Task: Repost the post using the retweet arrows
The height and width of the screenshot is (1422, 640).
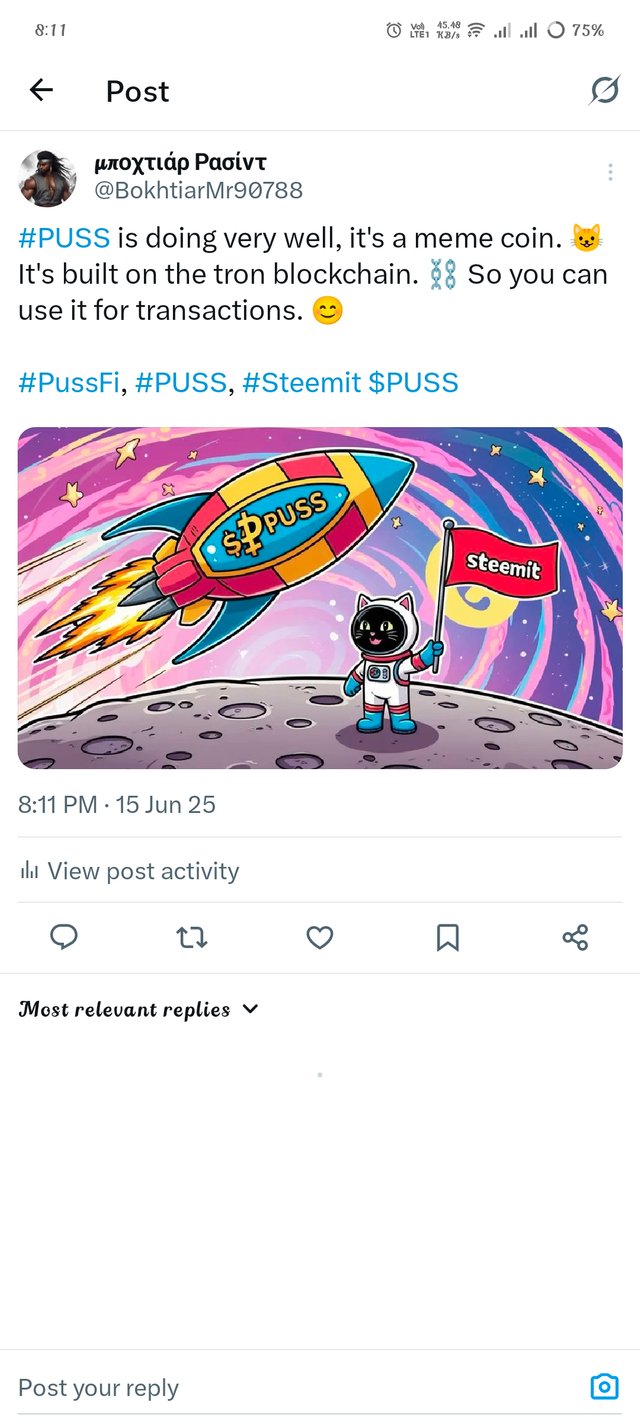Action: 191,937
